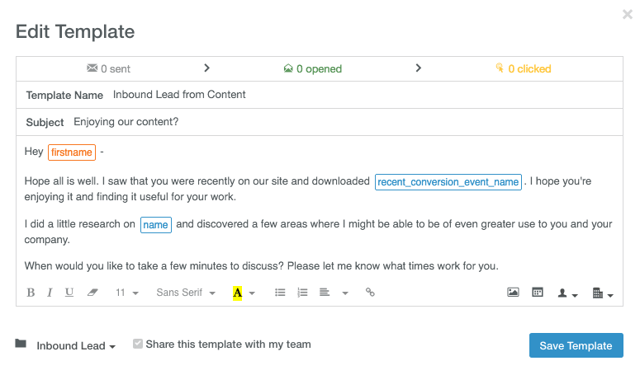Viewport: 640px width, 375px height.
Task: Close the Edit Template dialog
Action: tap(627, 15)
